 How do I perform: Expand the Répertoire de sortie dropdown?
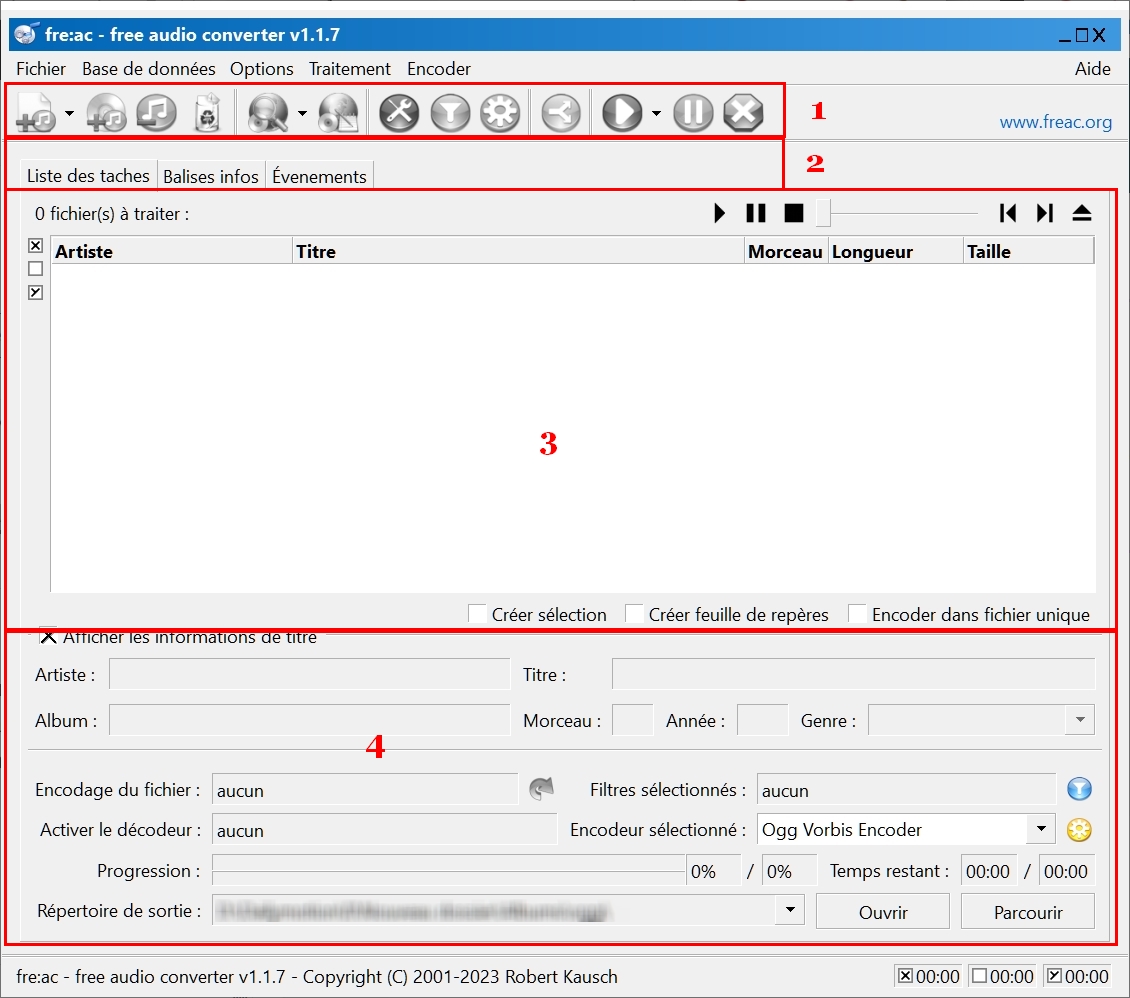tap(790, 910)
